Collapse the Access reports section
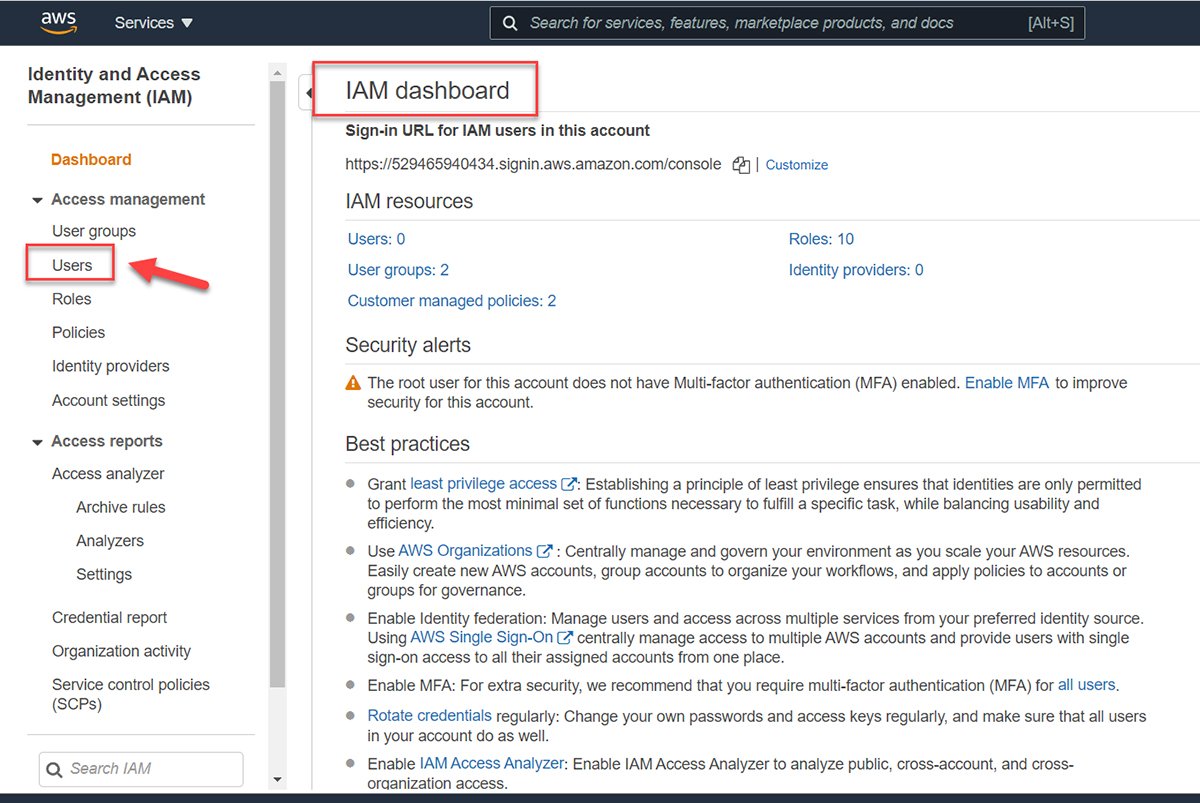The image size is (1200, 803). coord(37,441)
